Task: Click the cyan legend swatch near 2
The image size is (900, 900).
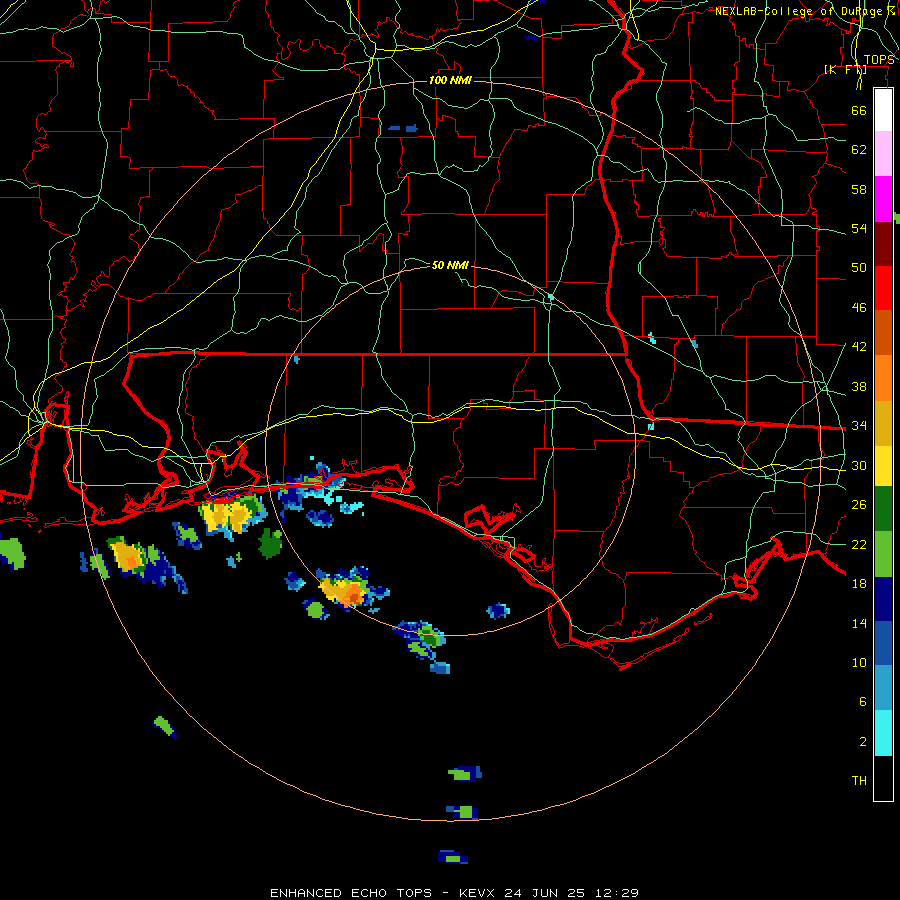Action: click(883, 733)
